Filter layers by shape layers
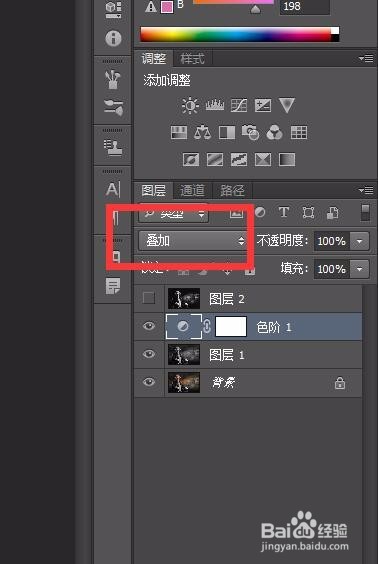This screenshot has height=564, width=378. click(x=308, y=213)
